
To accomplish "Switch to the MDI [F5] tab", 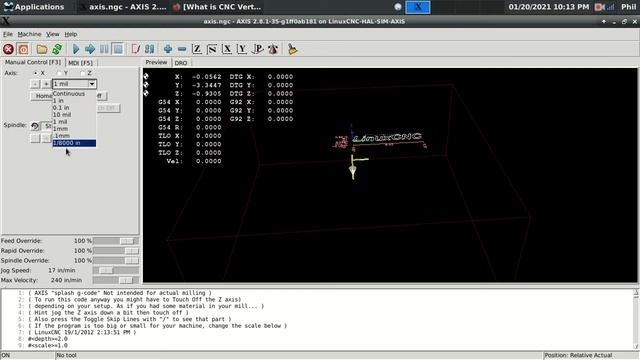I will click(80, 63).
